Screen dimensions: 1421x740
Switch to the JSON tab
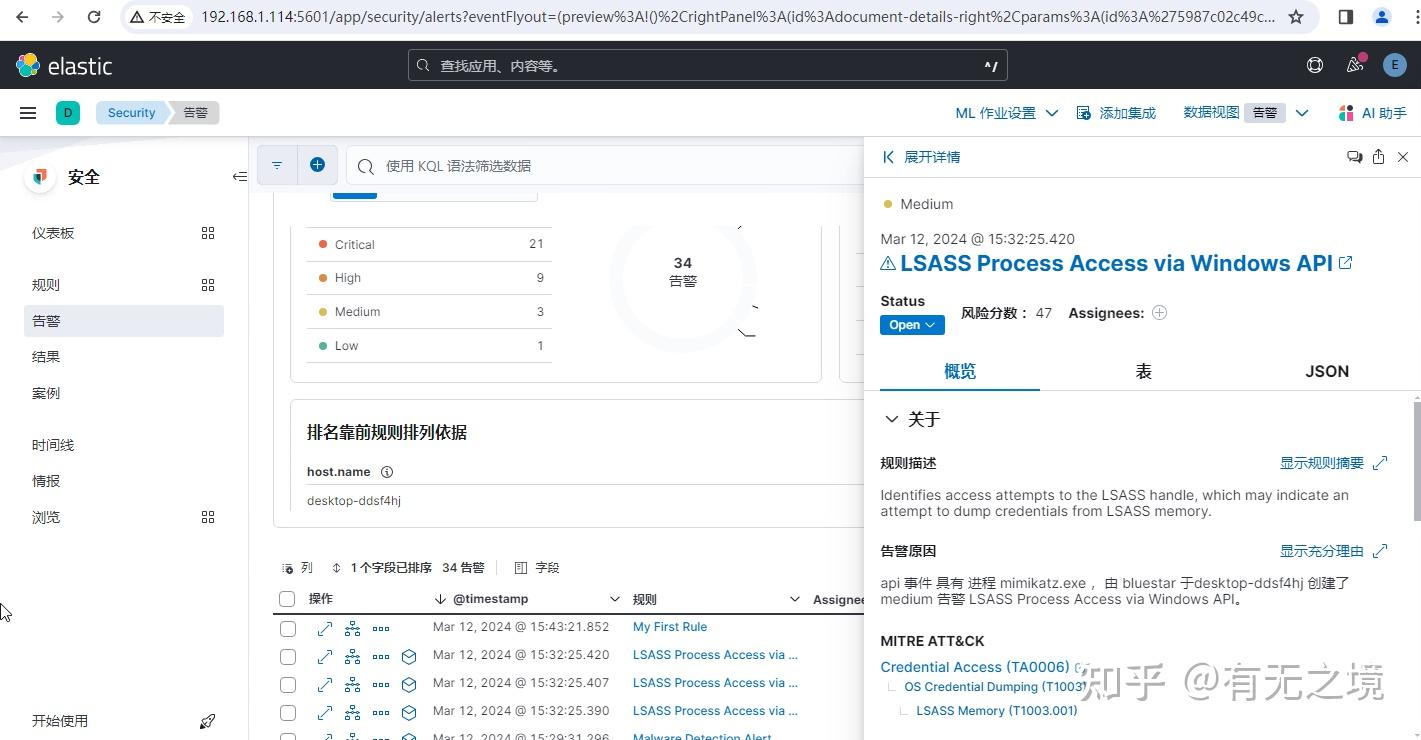coord(1327,371)
